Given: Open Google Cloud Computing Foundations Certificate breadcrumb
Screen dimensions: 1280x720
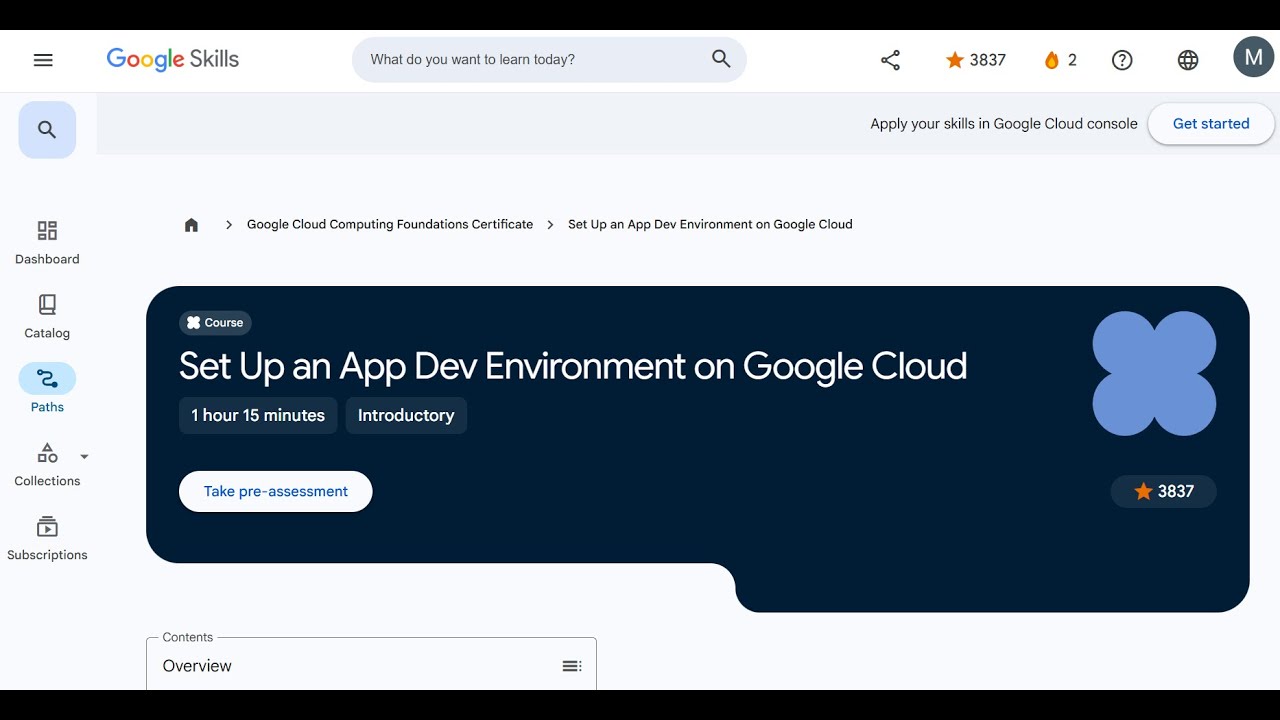Looking at the screenshot, I should (390, 225).
